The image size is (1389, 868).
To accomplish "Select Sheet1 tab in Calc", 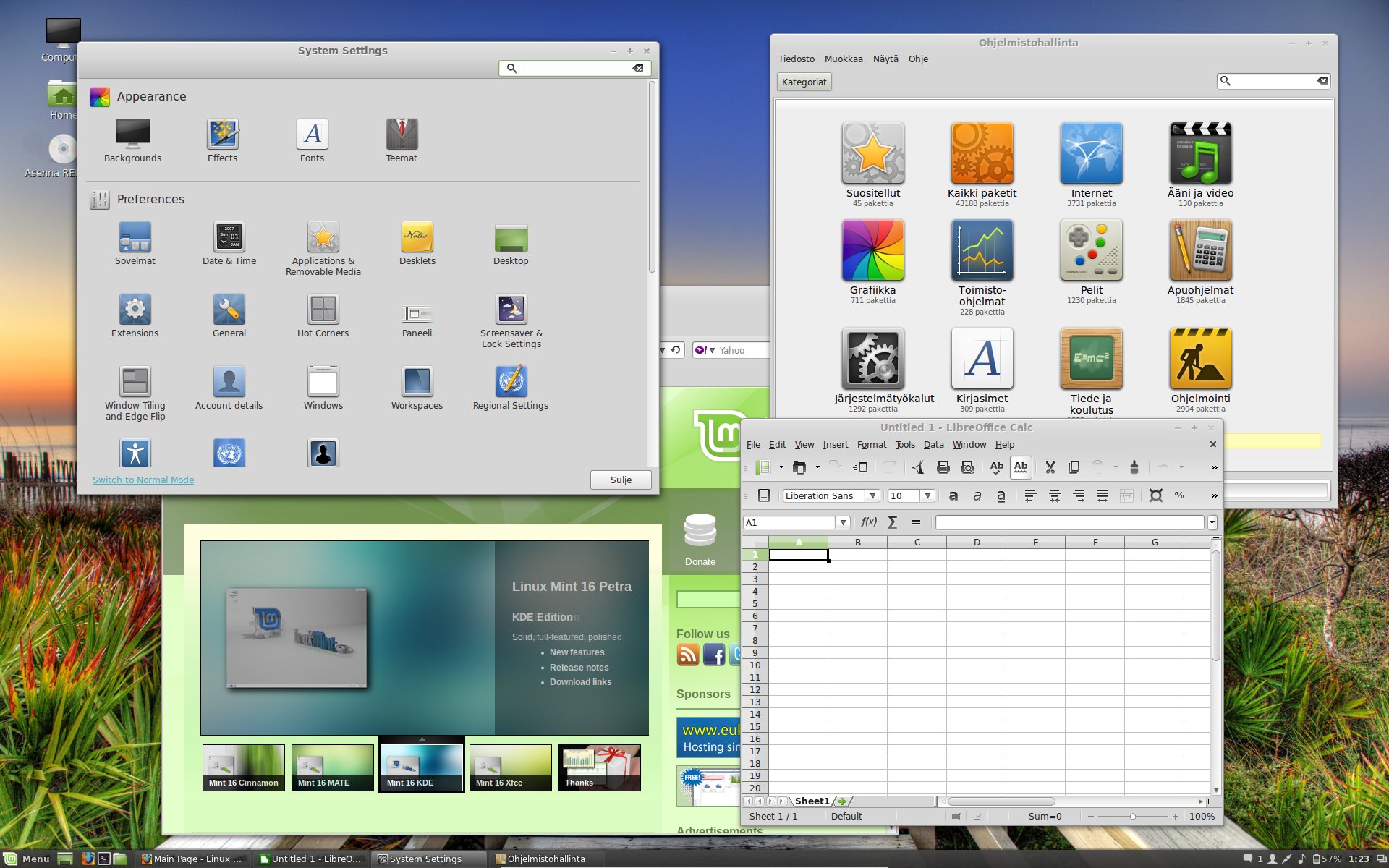I will coord(812,801).
